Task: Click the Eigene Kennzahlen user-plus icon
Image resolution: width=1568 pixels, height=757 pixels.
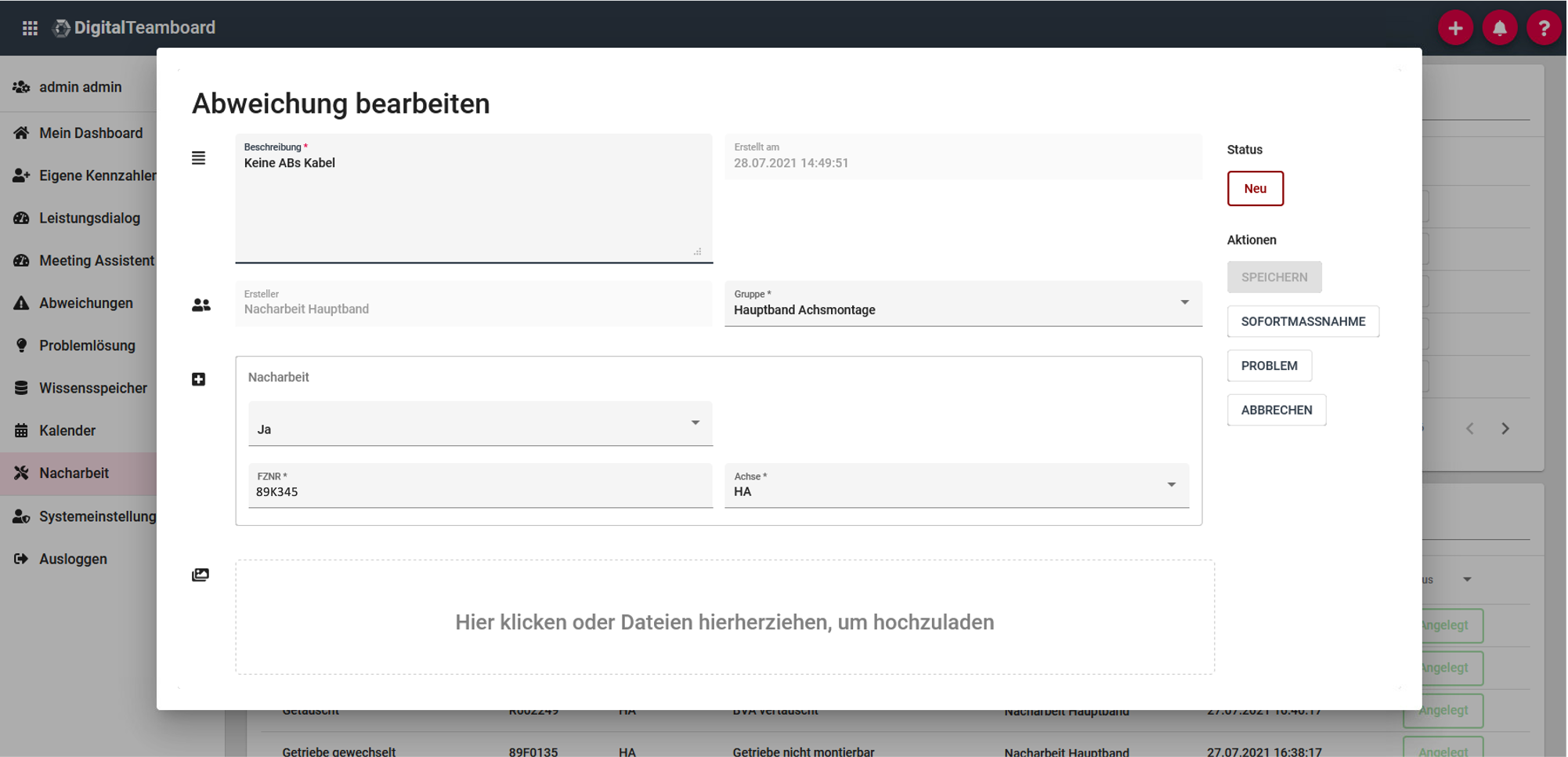Action: tap(21, 176)
